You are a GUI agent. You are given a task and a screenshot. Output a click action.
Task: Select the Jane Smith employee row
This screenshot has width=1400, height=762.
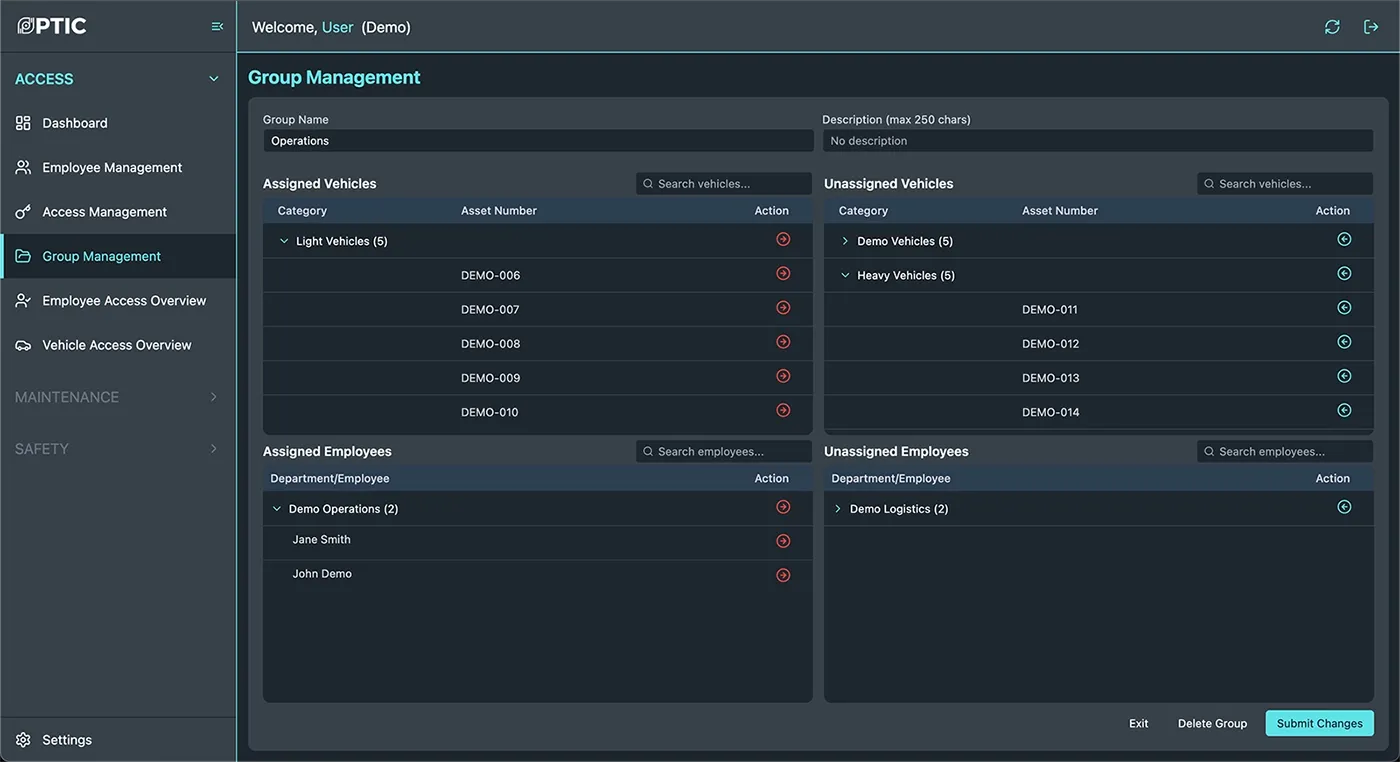(x=538, y=541)
